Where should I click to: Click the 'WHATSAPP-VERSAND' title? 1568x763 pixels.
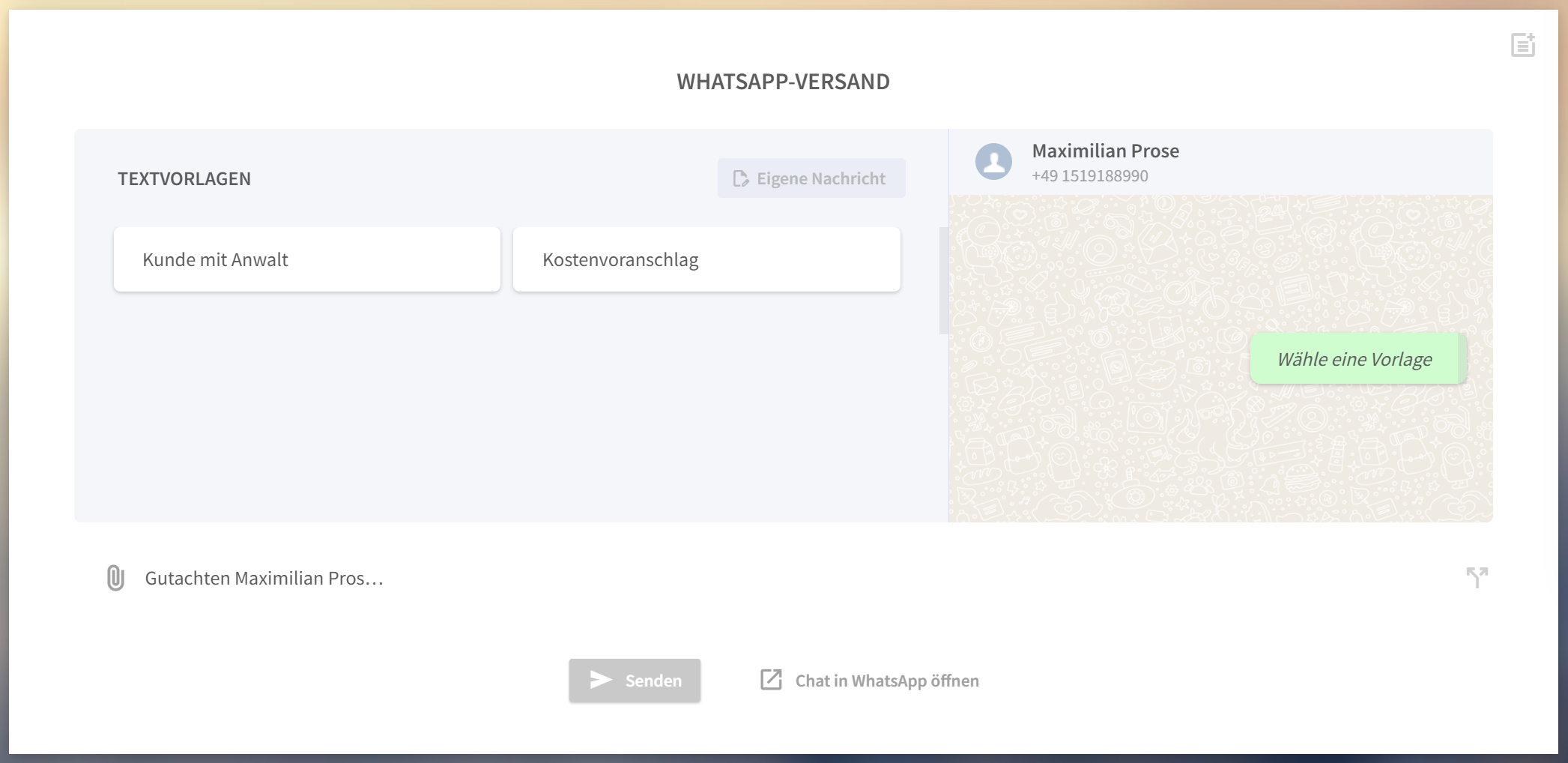[x=784, y=82]
